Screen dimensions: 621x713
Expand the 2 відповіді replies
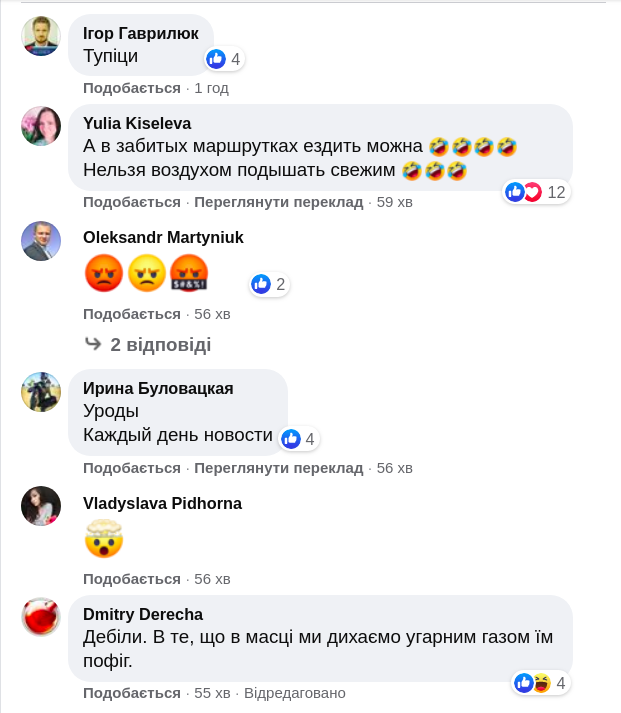(x=160, y=345)
